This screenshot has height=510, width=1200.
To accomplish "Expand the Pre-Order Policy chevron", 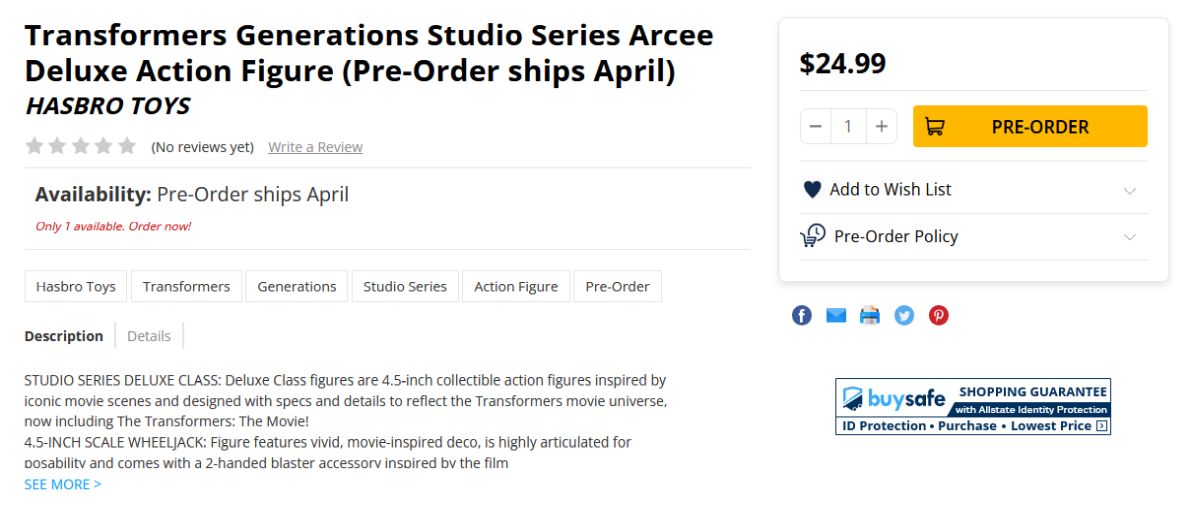I will tap(1130, 237).
